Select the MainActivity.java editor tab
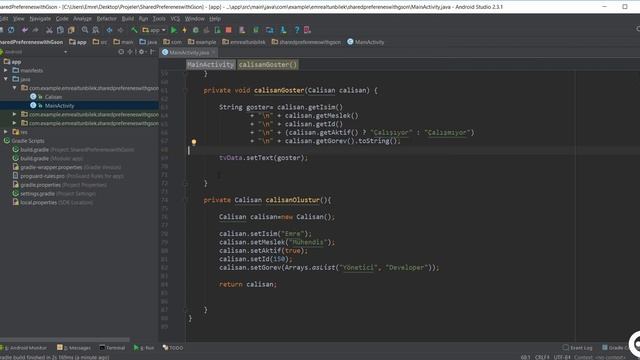This screenshot has height=360, width=640. [189, 52]
